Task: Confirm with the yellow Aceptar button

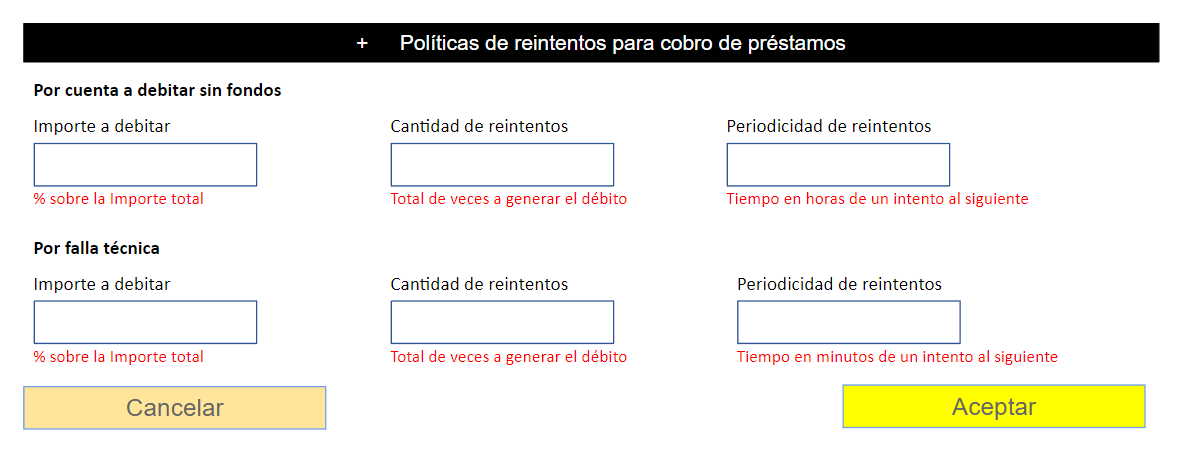Action: 994,407
